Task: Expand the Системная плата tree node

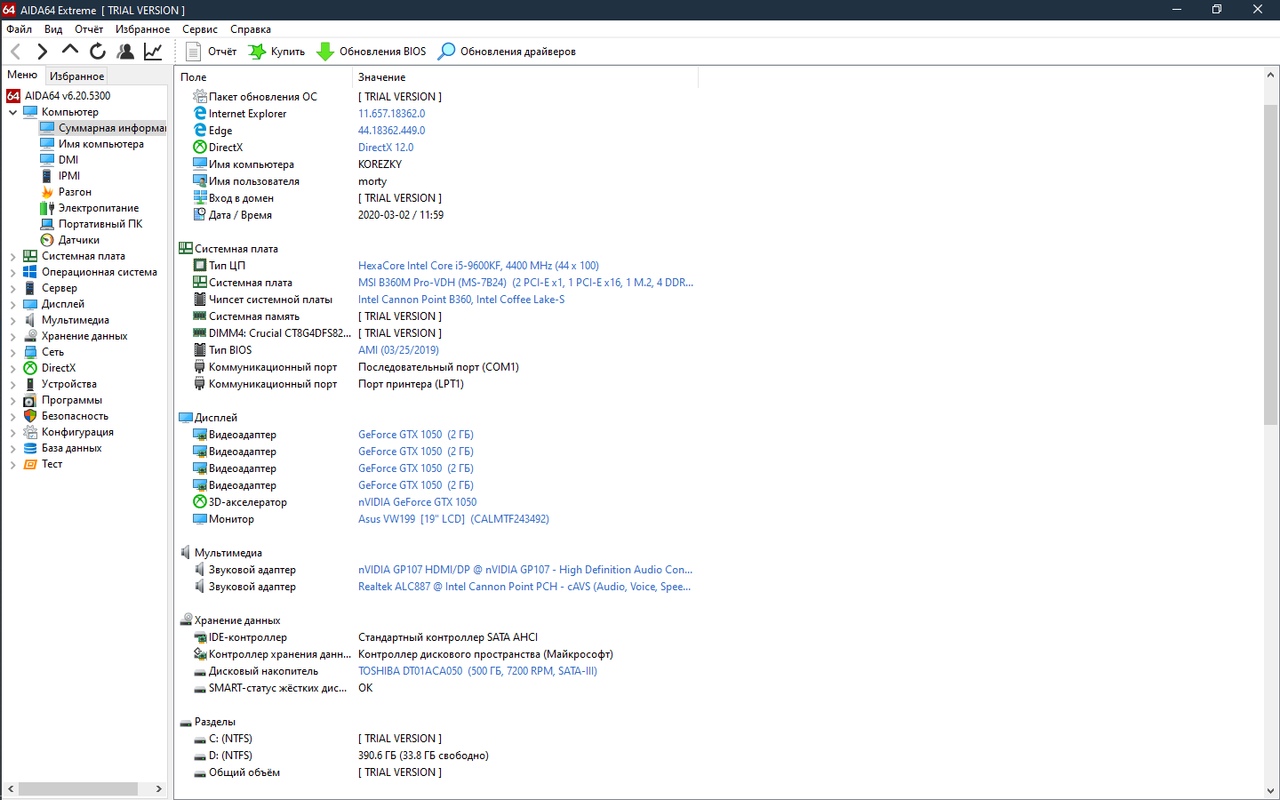Action: (13, 256)
